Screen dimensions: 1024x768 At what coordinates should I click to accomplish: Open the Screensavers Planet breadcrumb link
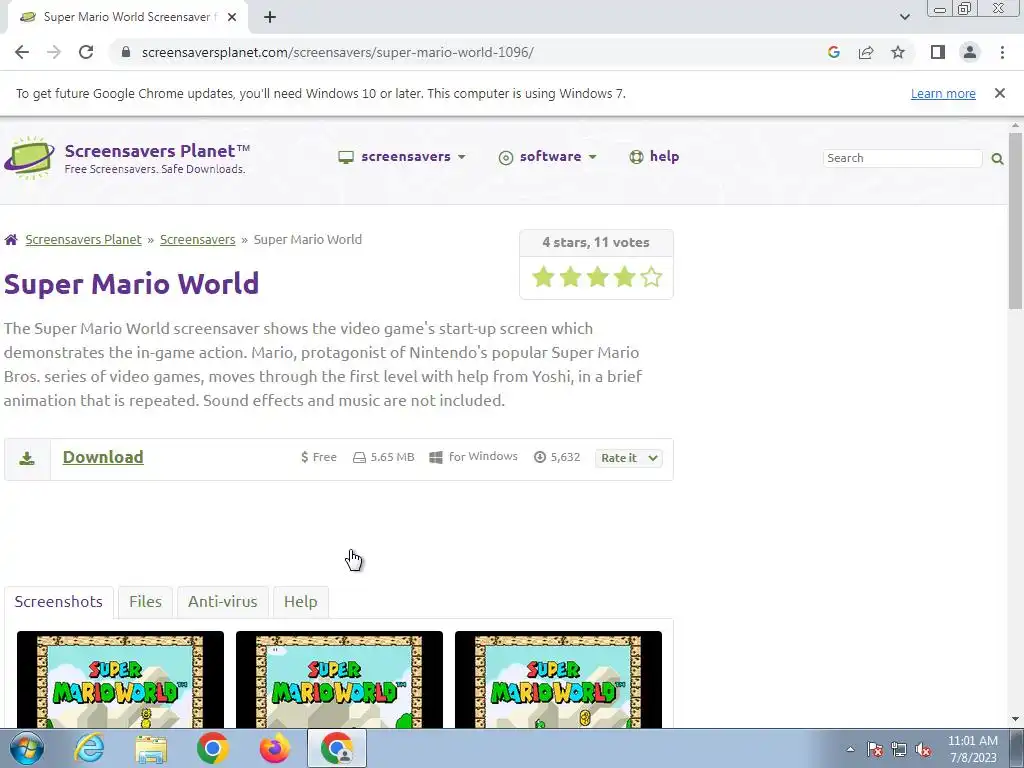click(83, 240)
